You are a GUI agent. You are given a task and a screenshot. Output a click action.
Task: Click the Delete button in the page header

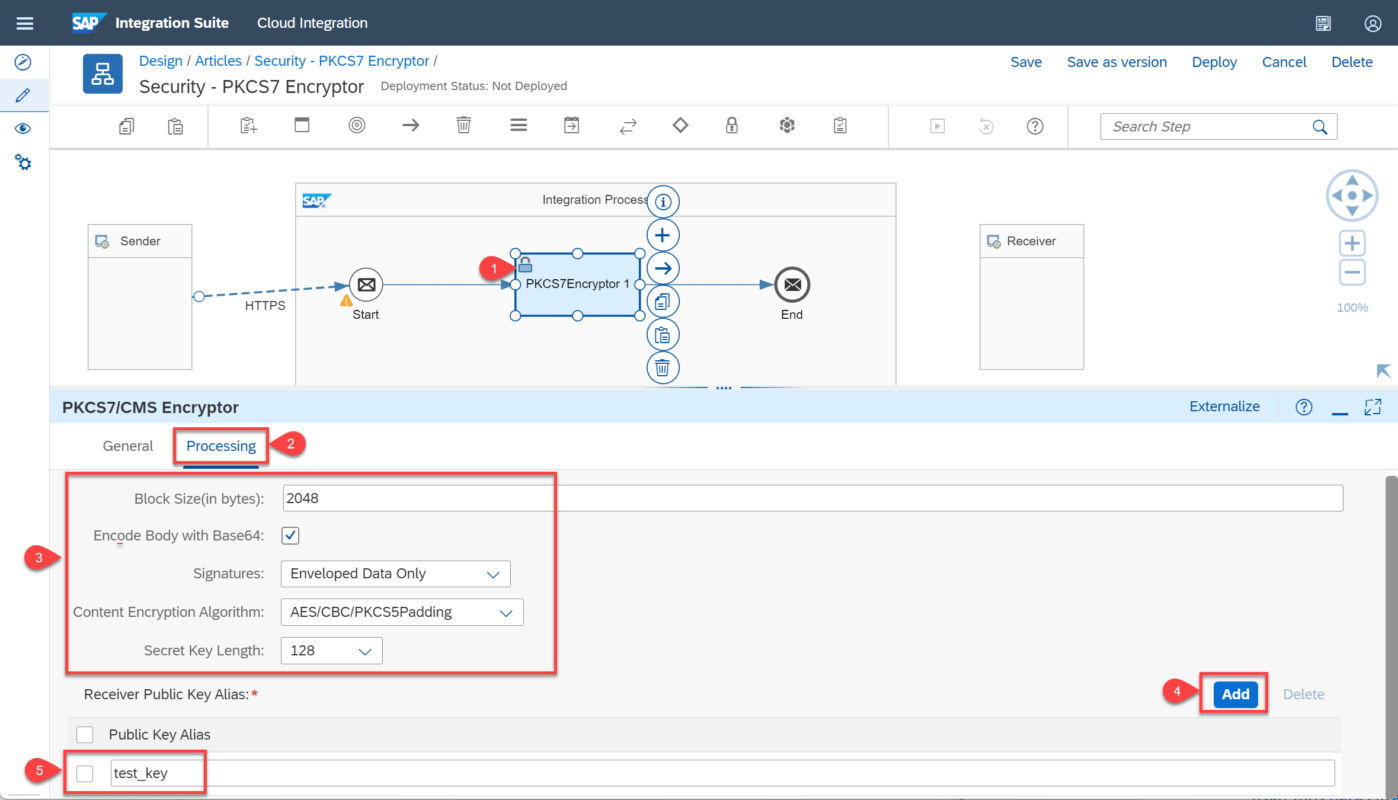[x=1352, y=62]
